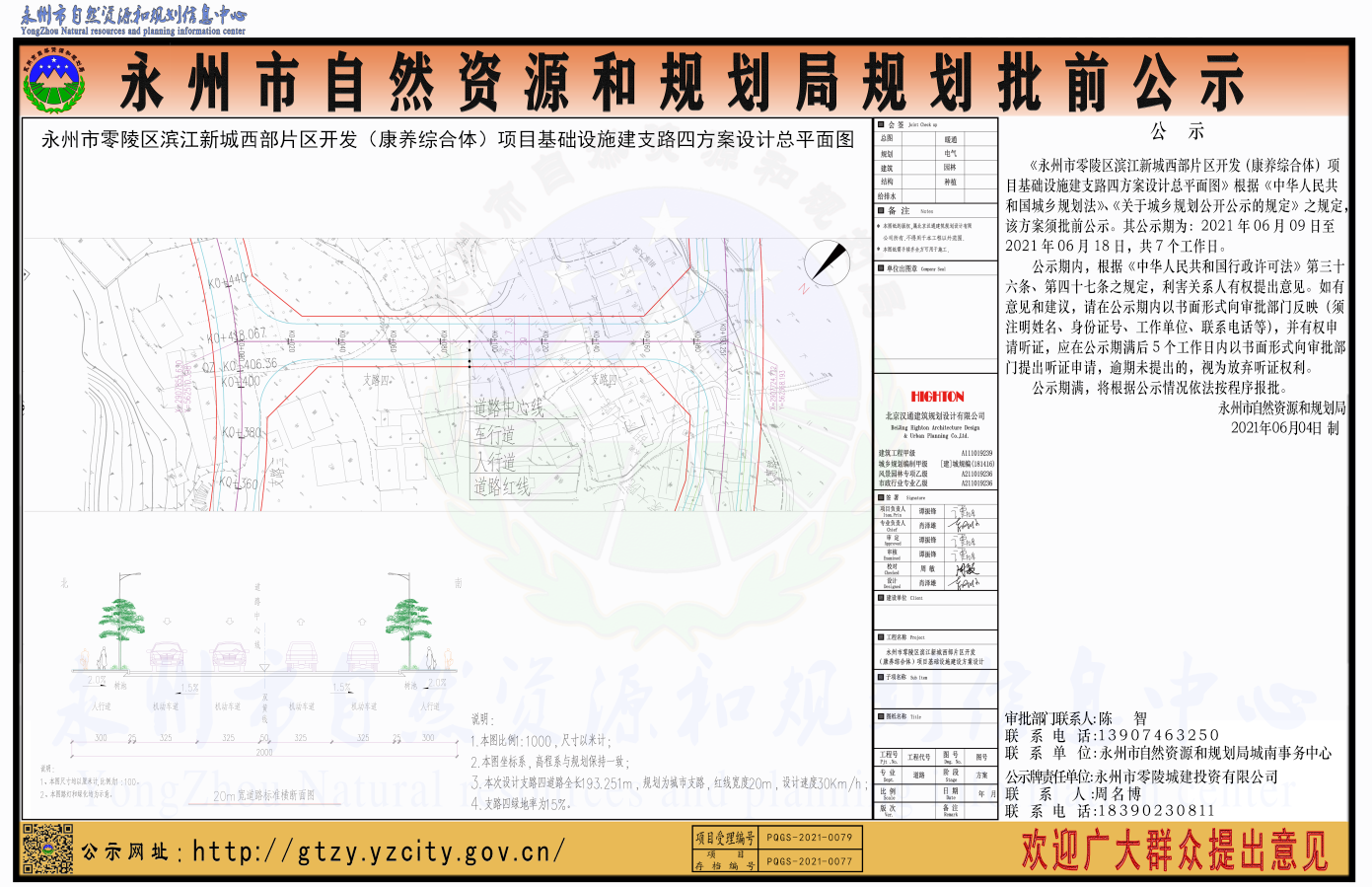Click the square marker beside 签署 Signature
This screenshot has height=887, width=1372.
881,497
